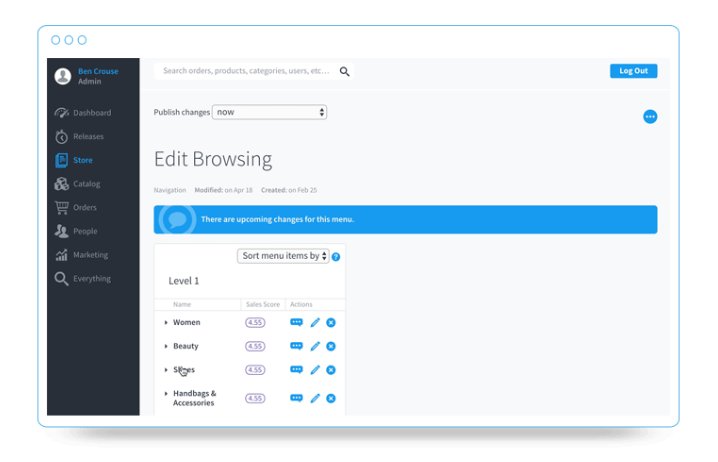Viewport: 718px width, 462px height.
Task: Click the Beauty sales score badge
Action: (255, 346)
